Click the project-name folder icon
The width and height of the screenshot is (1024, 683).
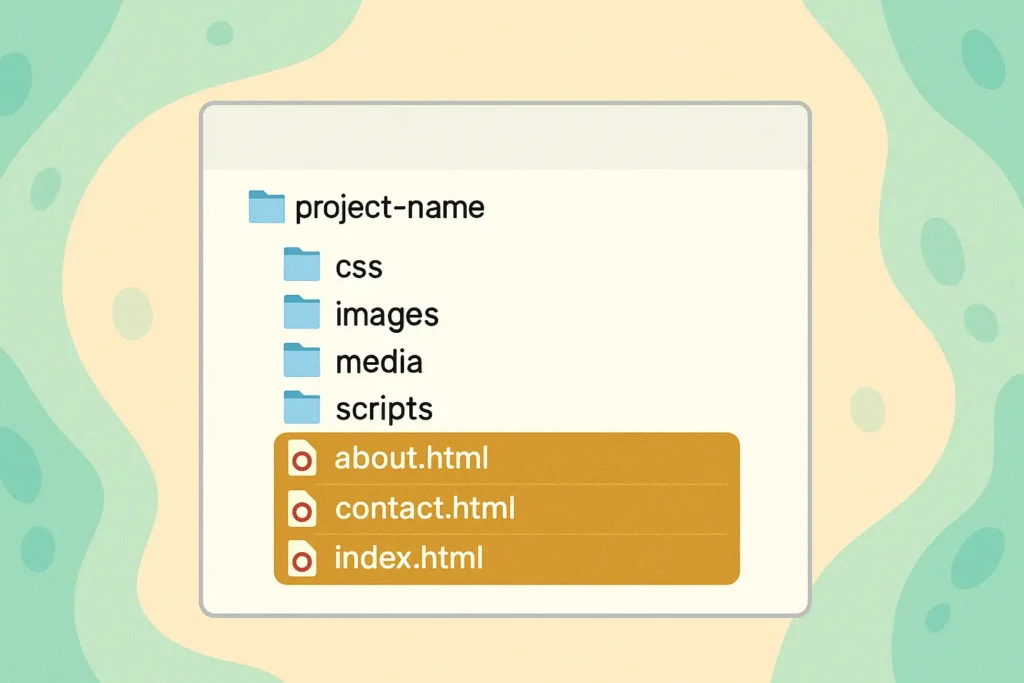[x=266, y=207]
